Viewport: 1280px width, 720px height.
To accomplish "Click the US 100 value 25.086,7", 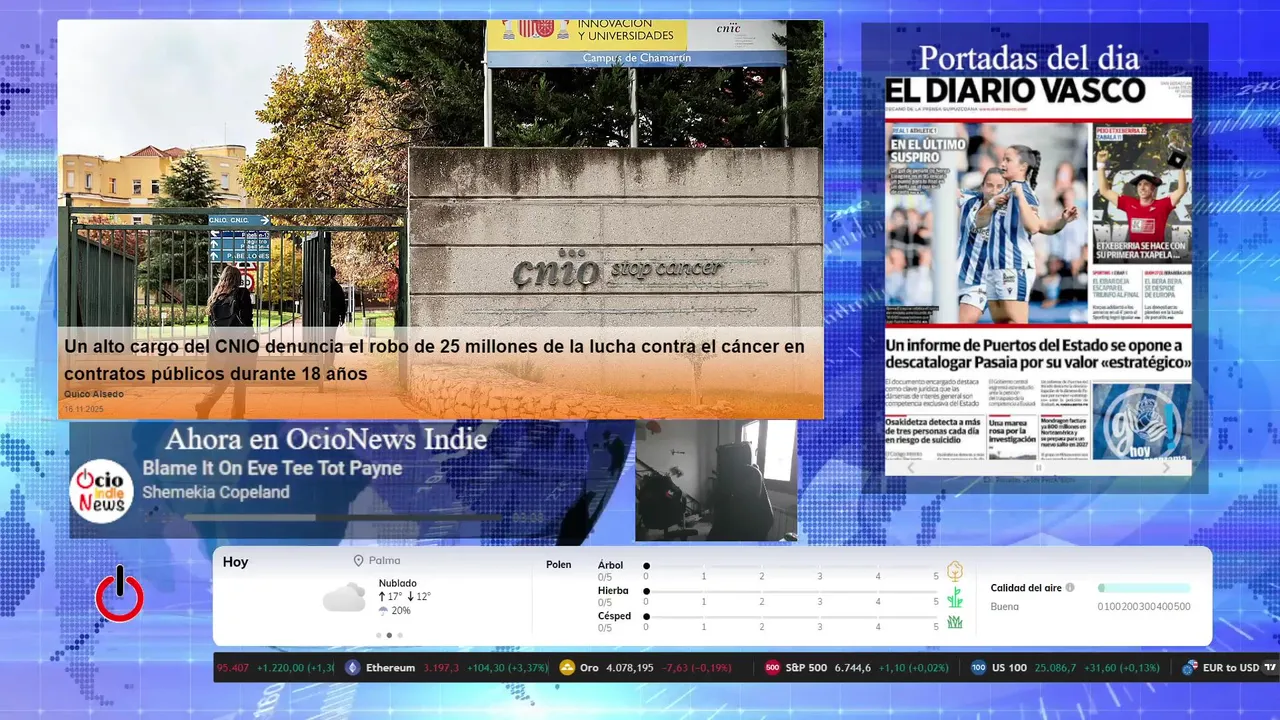I will pos(1055,668).
